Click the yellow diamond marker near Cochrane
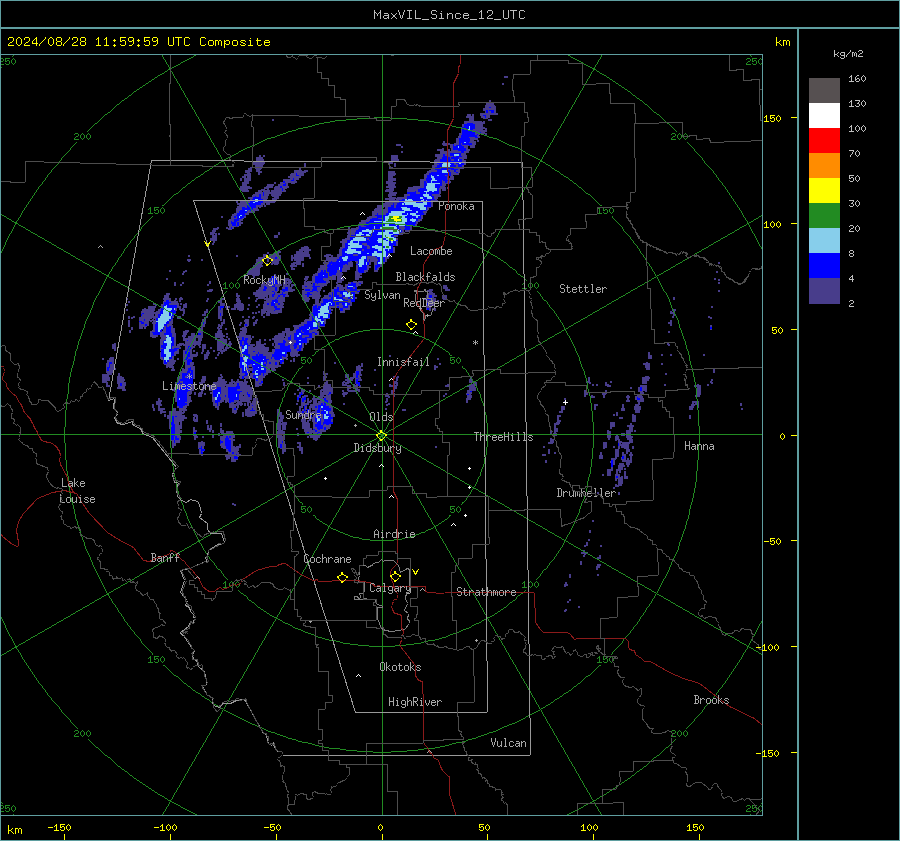Viewport: 900px width, 841px height. tap(343, 577)
